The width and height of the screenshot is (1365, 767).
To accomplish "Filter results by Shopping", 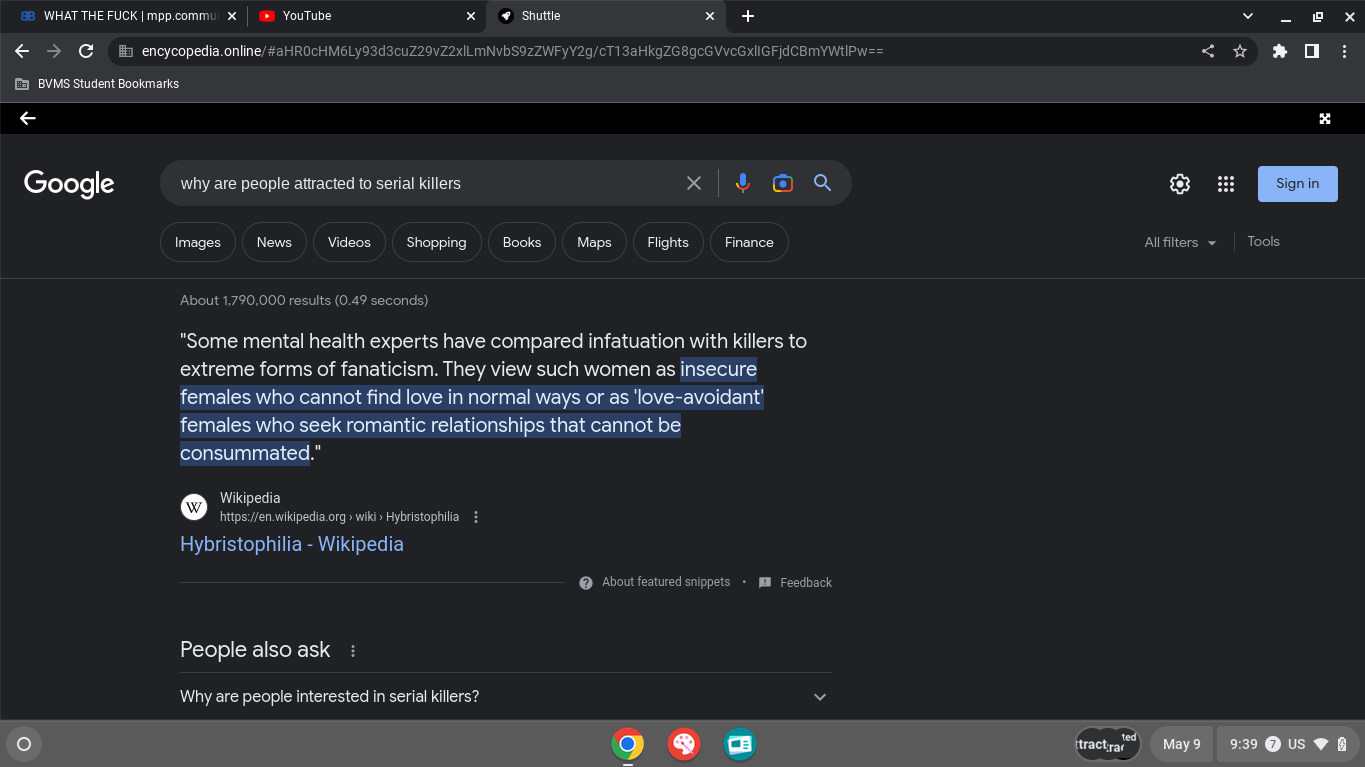I will (436, 242).
